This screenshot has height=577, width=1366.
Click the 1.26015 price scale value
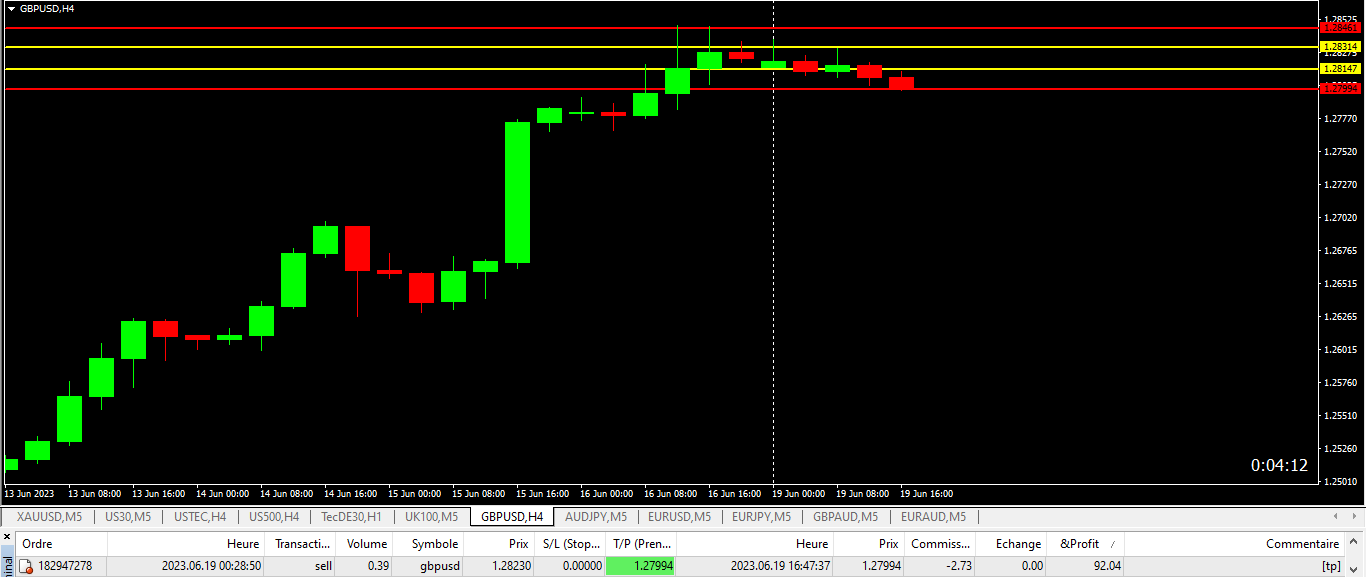1341,350
